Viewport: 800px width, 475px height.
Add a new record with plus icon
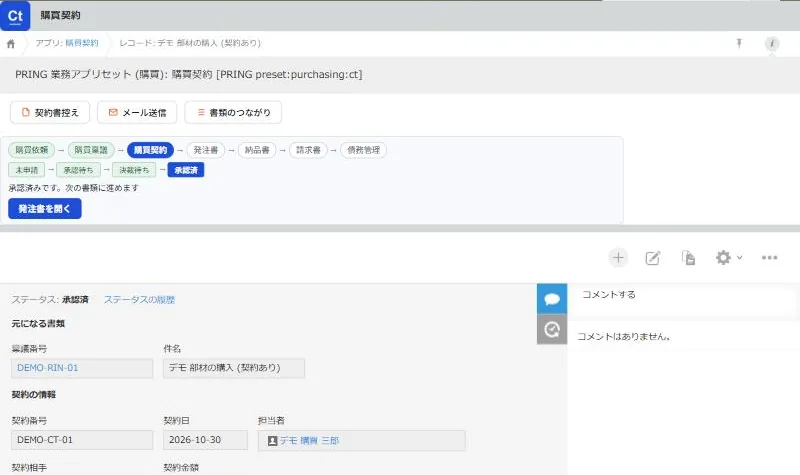point(618,258)
